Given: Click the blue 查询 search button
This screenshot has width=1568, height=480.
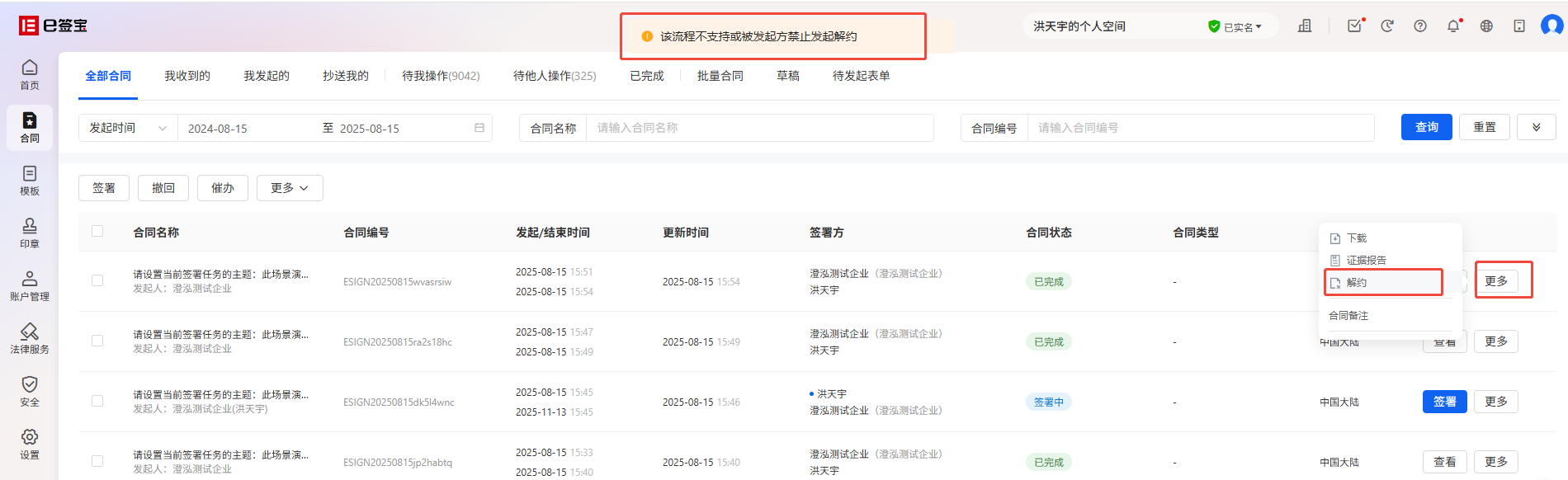Looking at the screenshot, I should (1426, 127).
